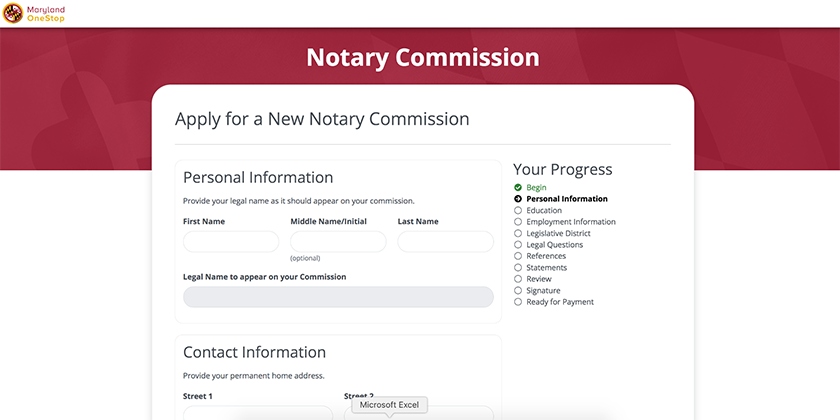Image resolution: width=840 pixels, height=420 pixels.
Task: Focus the Last Name field
Action: point(445,242)
